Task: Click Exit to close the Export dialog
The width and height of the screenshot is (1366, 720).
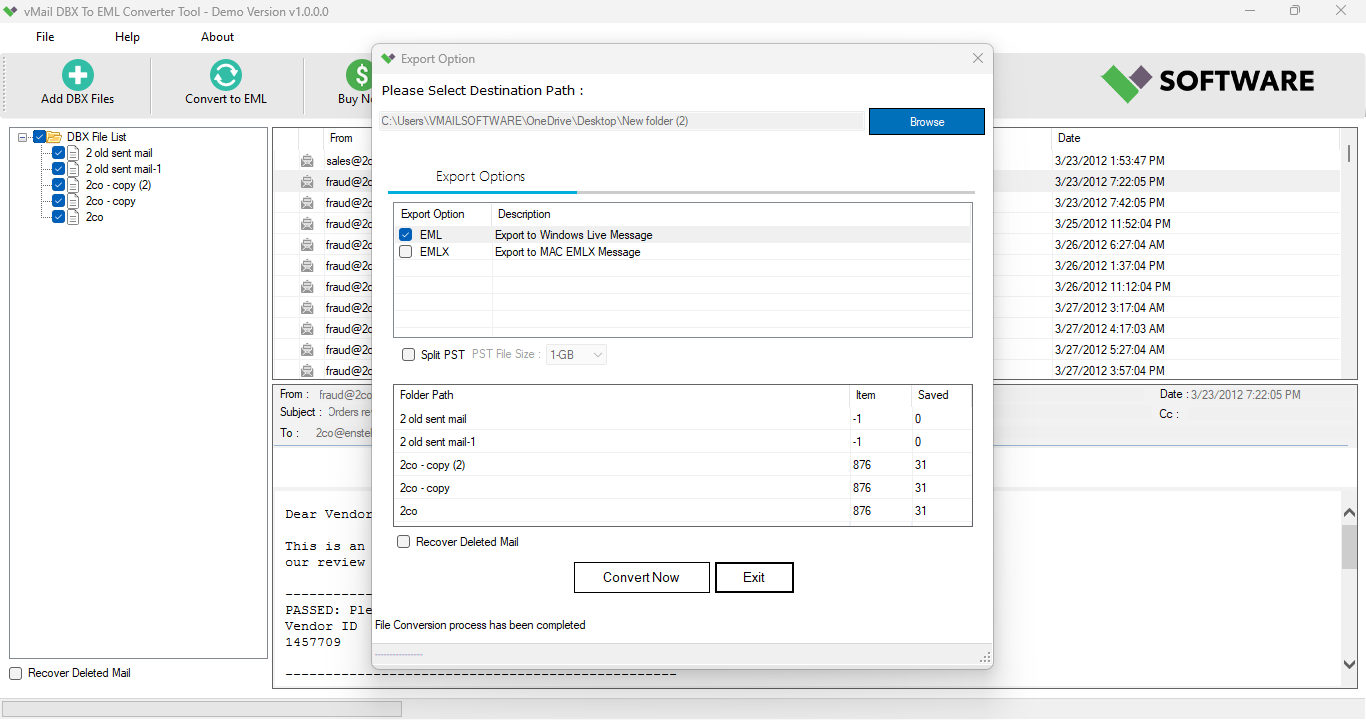Action: click(x=754, y=577)
